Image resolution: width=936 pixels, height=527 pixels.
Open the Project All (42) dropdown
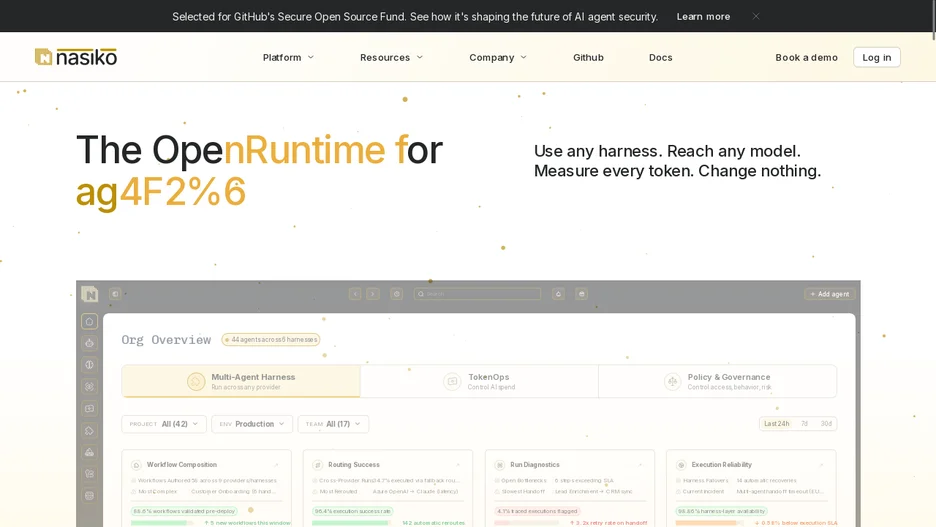click(x=164, y=424)
